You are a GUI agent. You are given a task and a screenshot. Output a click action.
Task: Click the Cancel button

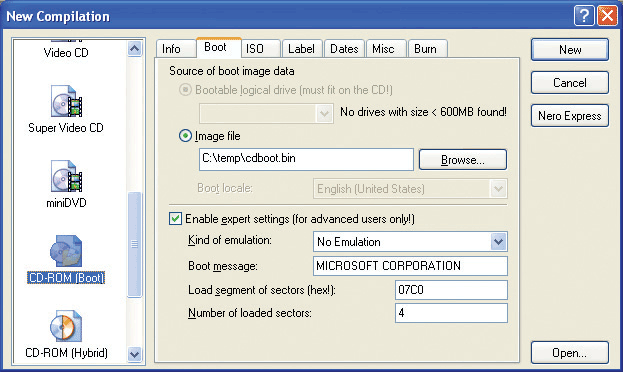570,83
